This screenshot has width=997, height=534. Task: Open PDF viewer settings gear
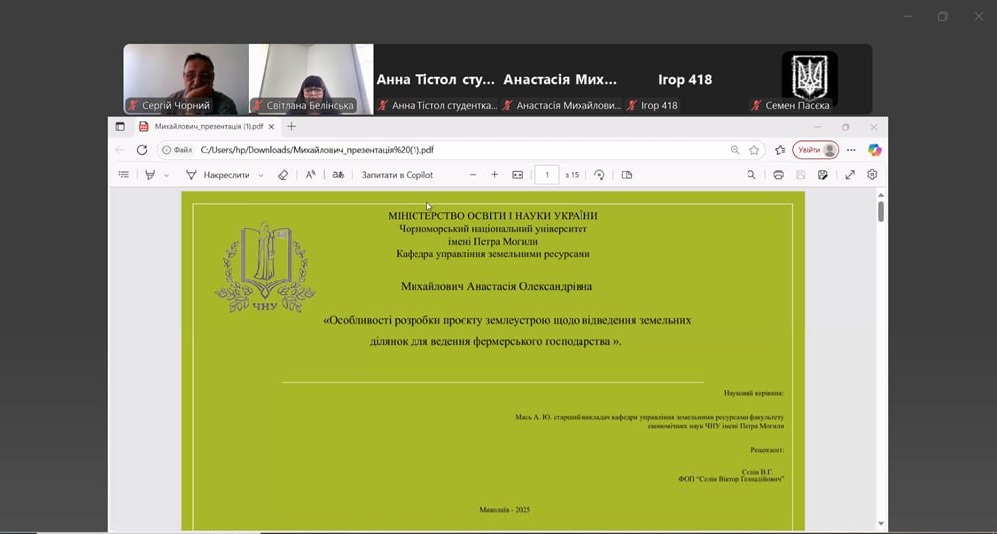pyautogui.click(x=872, y=175)
